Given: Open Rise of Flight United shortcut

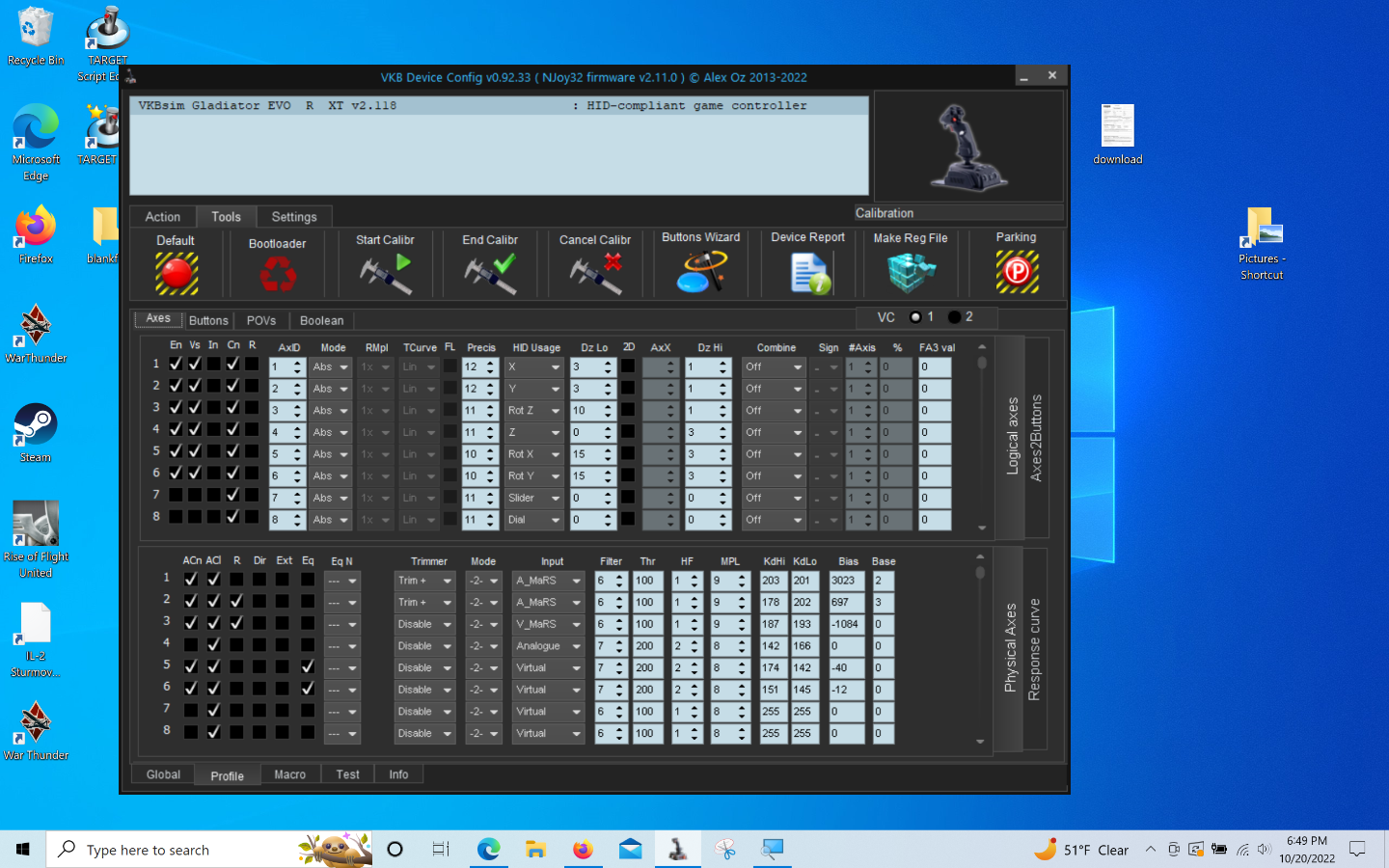Looking at the screenshot, I should coord(36,539).
